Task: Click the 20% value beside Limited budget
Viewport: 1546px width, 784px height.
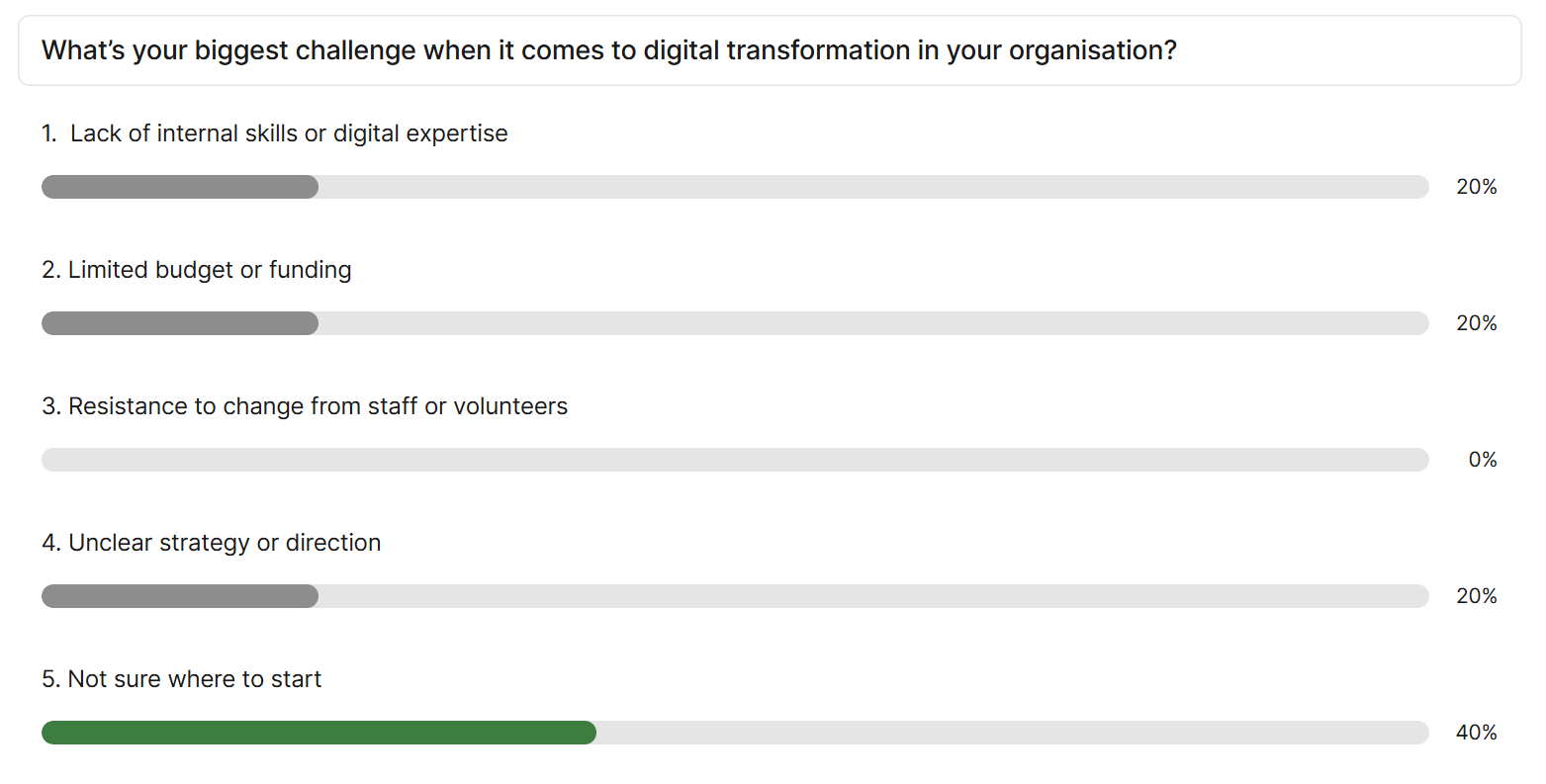Action: click(x=1477, y=323)
